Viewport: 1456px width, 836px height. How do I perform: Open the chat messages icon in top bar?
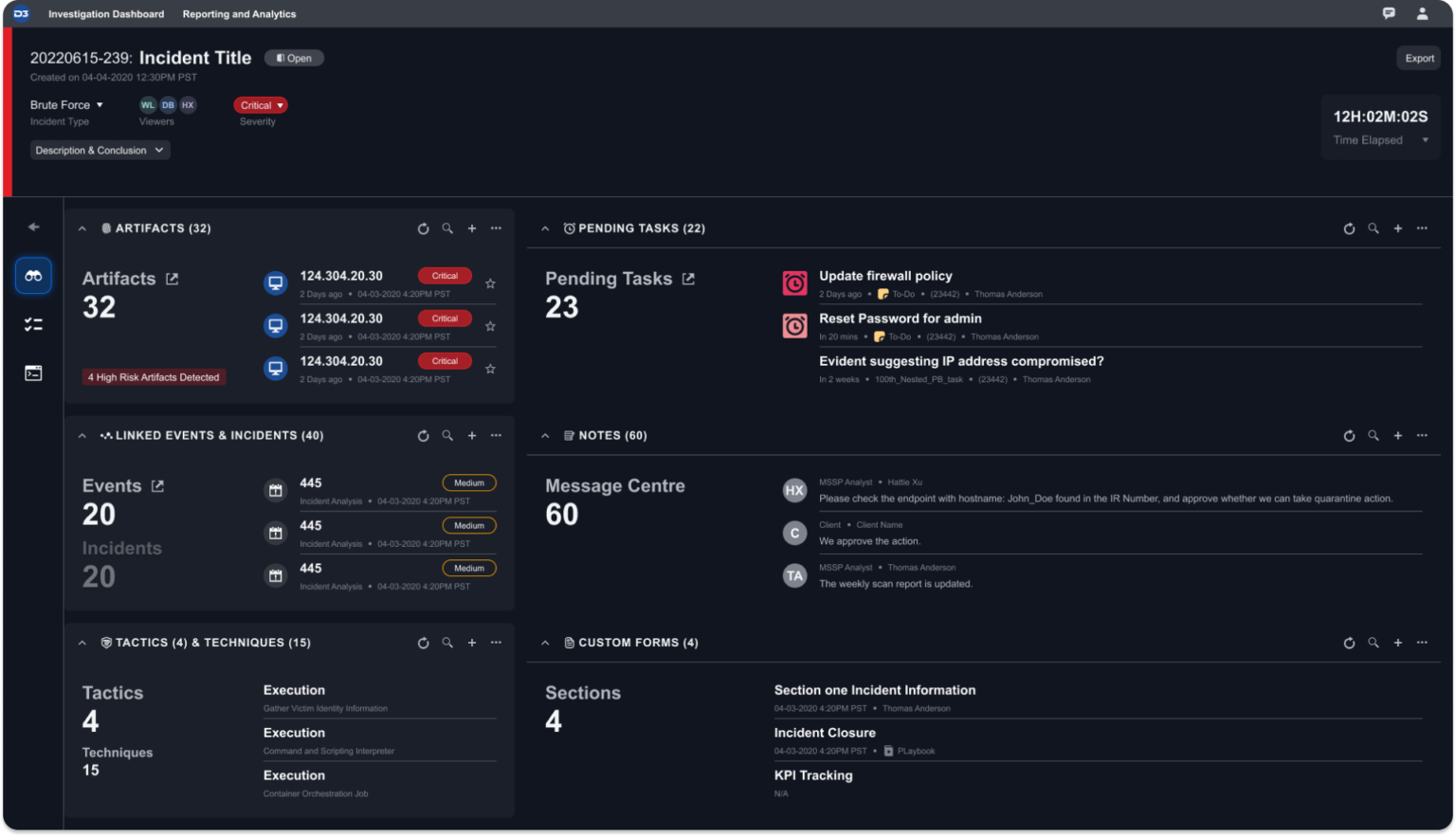pos(1388,13)
